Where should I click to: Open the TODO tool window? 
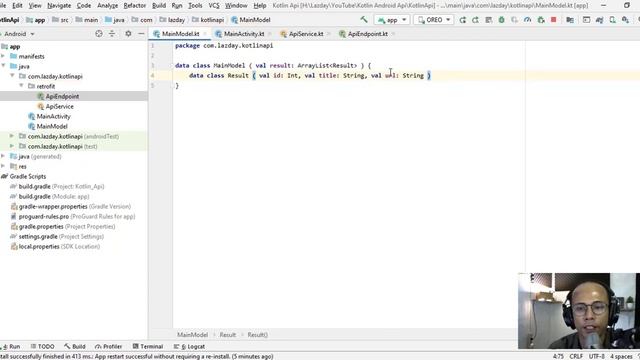42,346
